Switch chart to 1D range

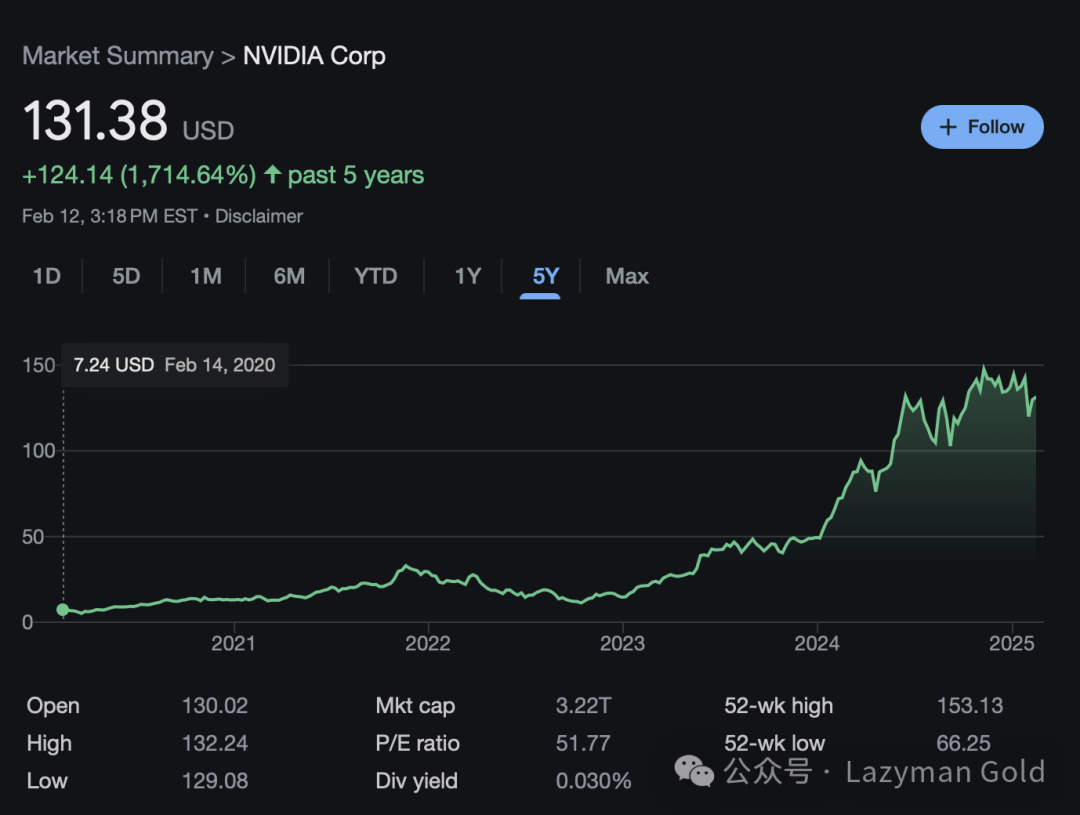(47, 276)
